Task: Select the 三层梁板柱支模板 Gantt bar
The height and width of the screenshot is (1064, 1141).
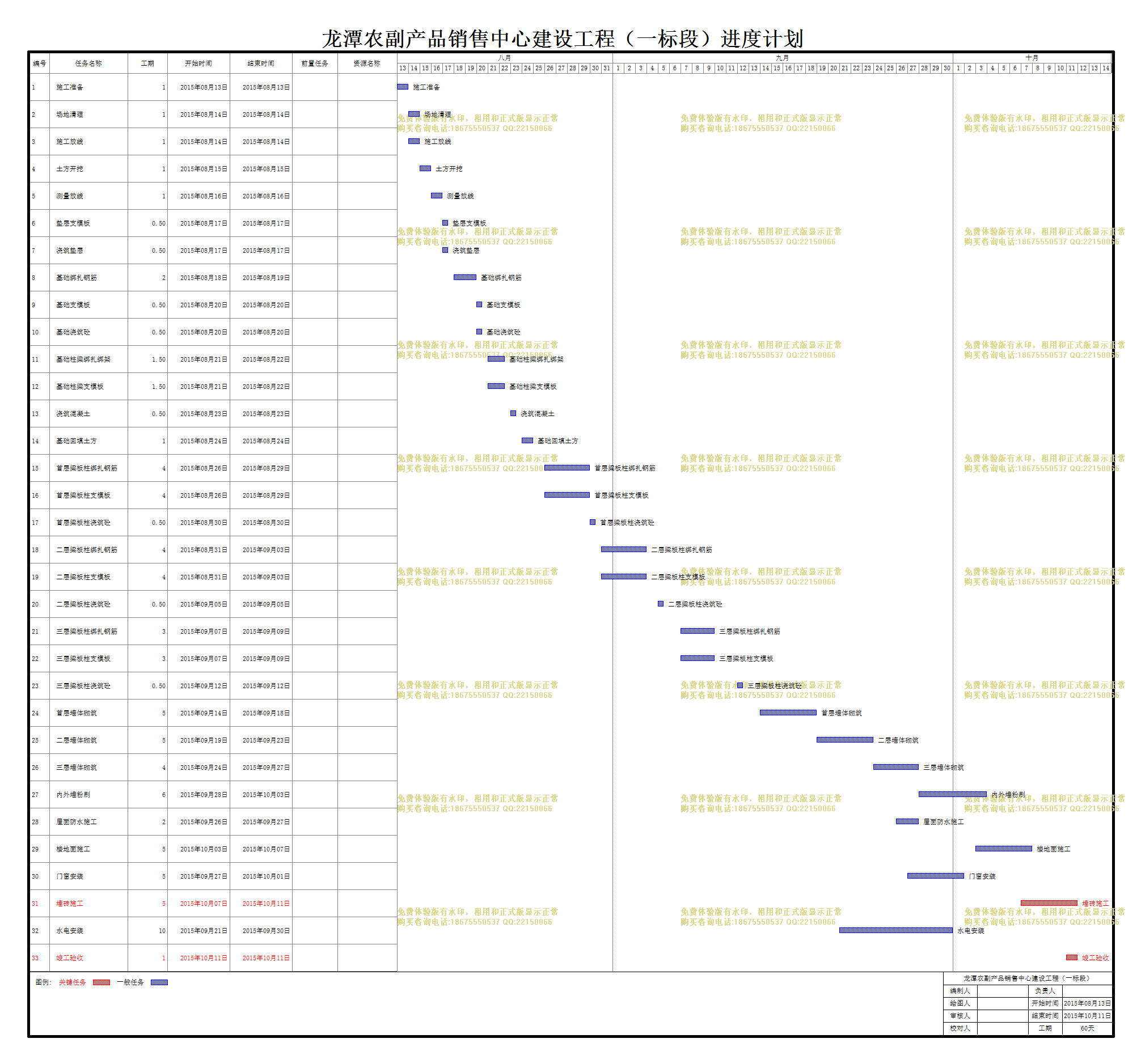Action: 698,659
